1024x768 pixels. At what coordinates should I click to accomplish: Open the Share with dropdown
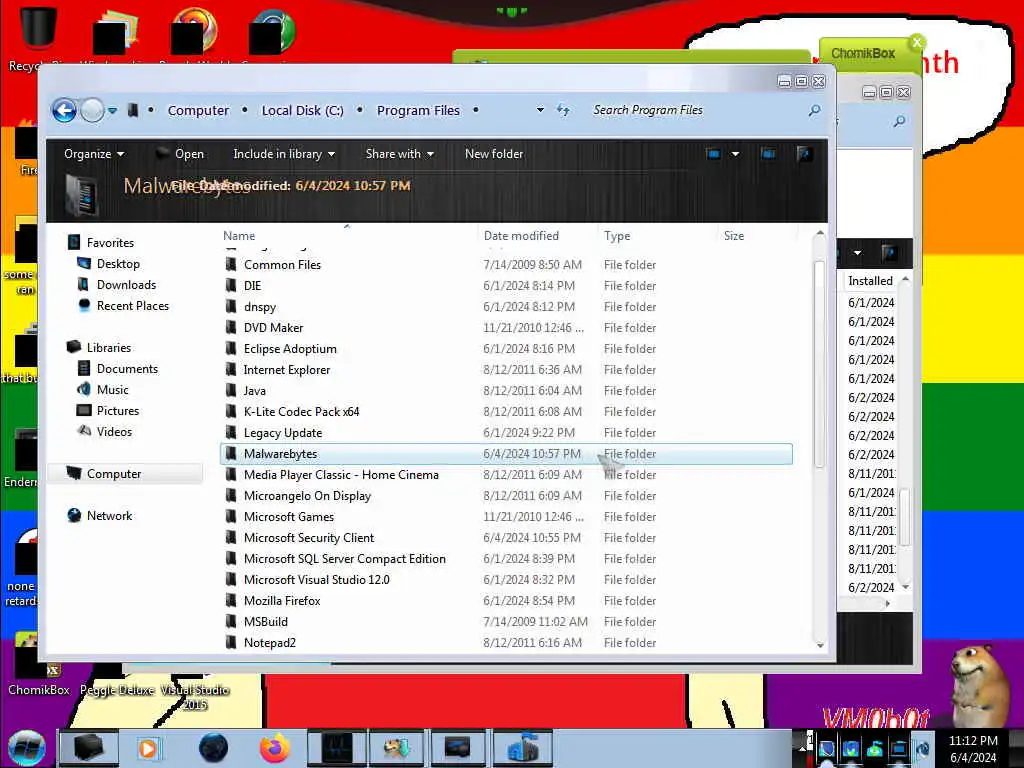pos(400,154)
